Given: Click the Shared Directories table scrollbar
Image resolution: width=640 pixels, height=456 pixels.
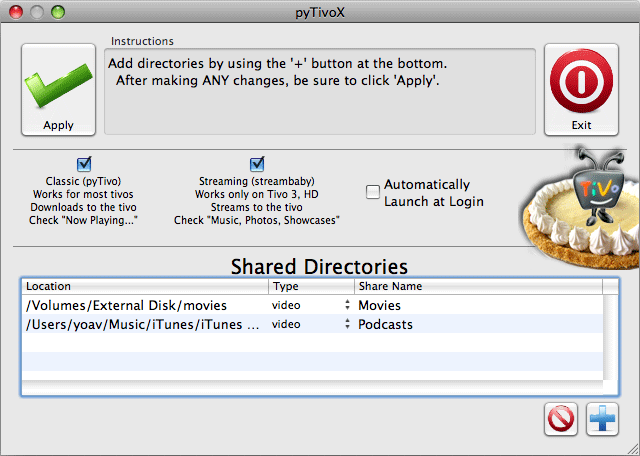Looking at the screenshot, I should click(x=611, y=337).
